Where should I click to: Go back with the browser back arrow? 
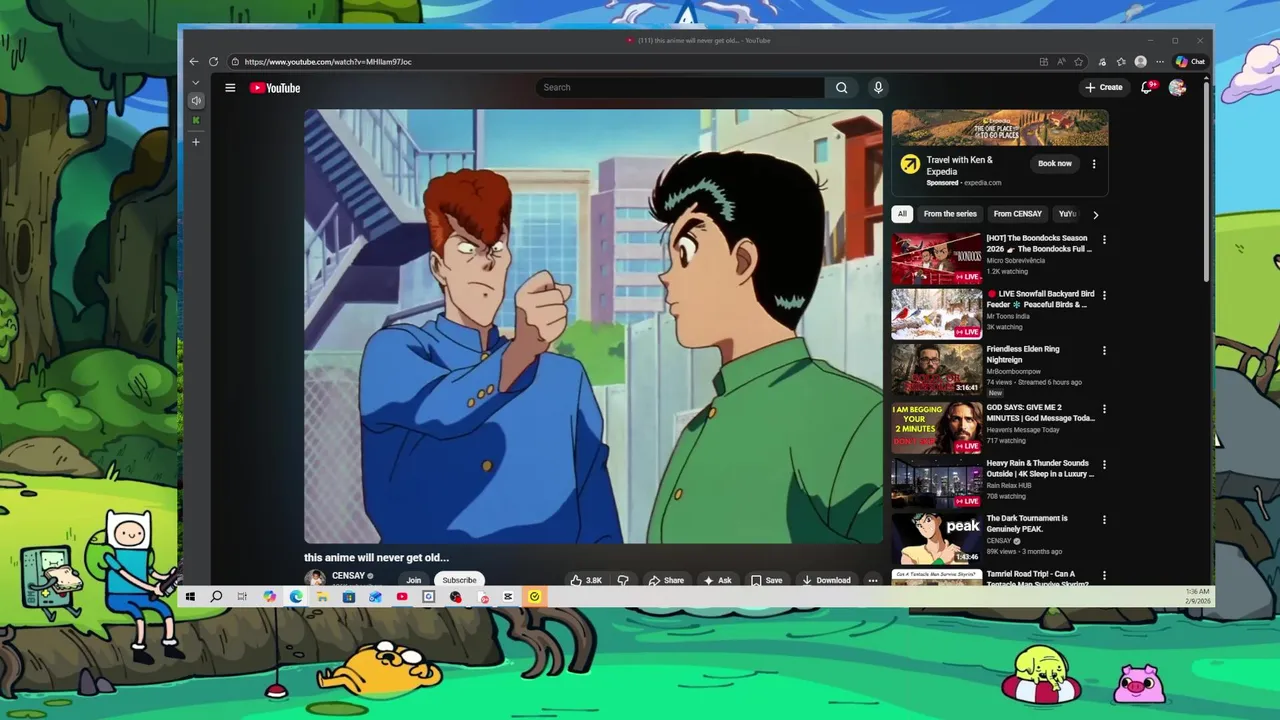(x=194, y=62)
